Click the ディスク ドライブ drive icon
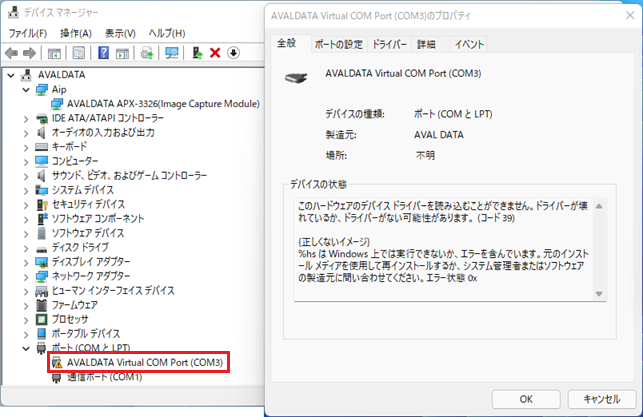The height and width of the screenshot is (417, 643). pyautogui.click(x=41, y=248)
